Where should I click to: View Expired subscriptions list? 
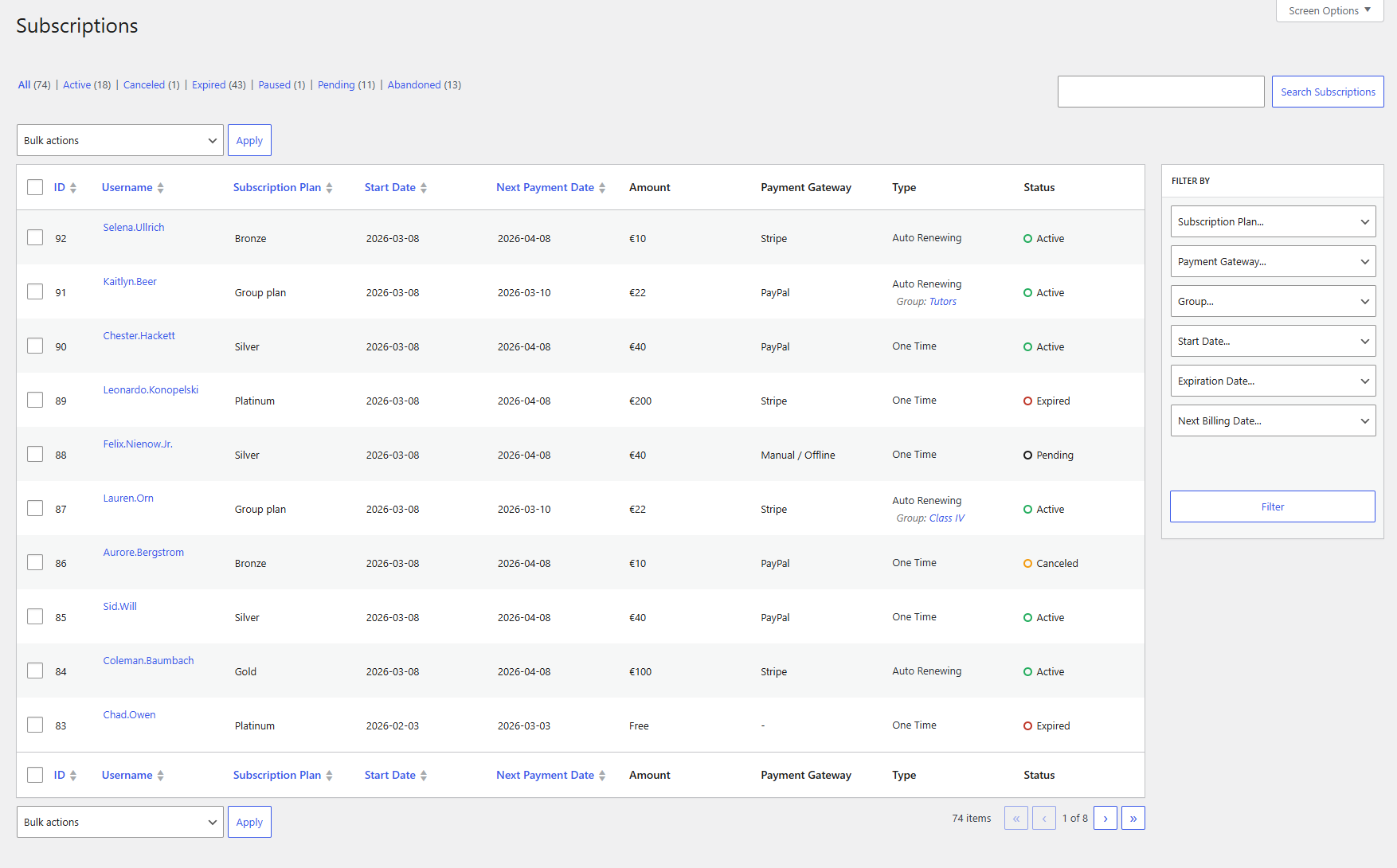(x=209, y=84)
